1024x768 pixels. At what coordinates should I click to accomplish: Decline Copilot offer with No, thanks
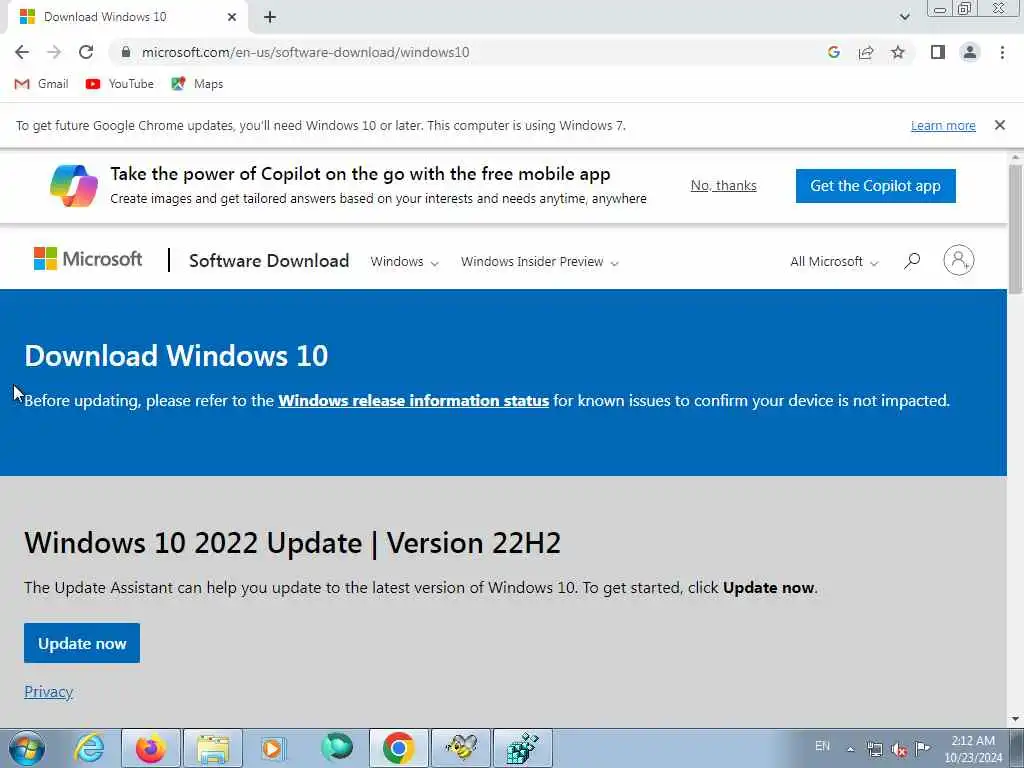tap(724, 185)
